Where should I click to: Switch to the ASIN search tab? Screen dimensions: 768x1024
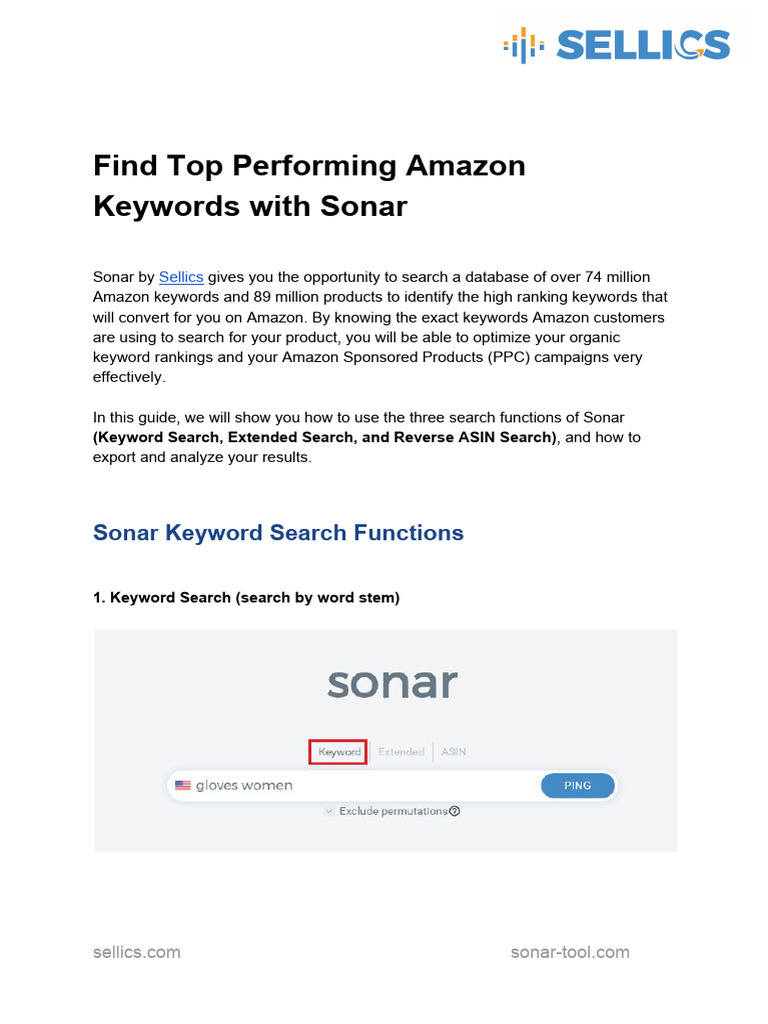453,752
